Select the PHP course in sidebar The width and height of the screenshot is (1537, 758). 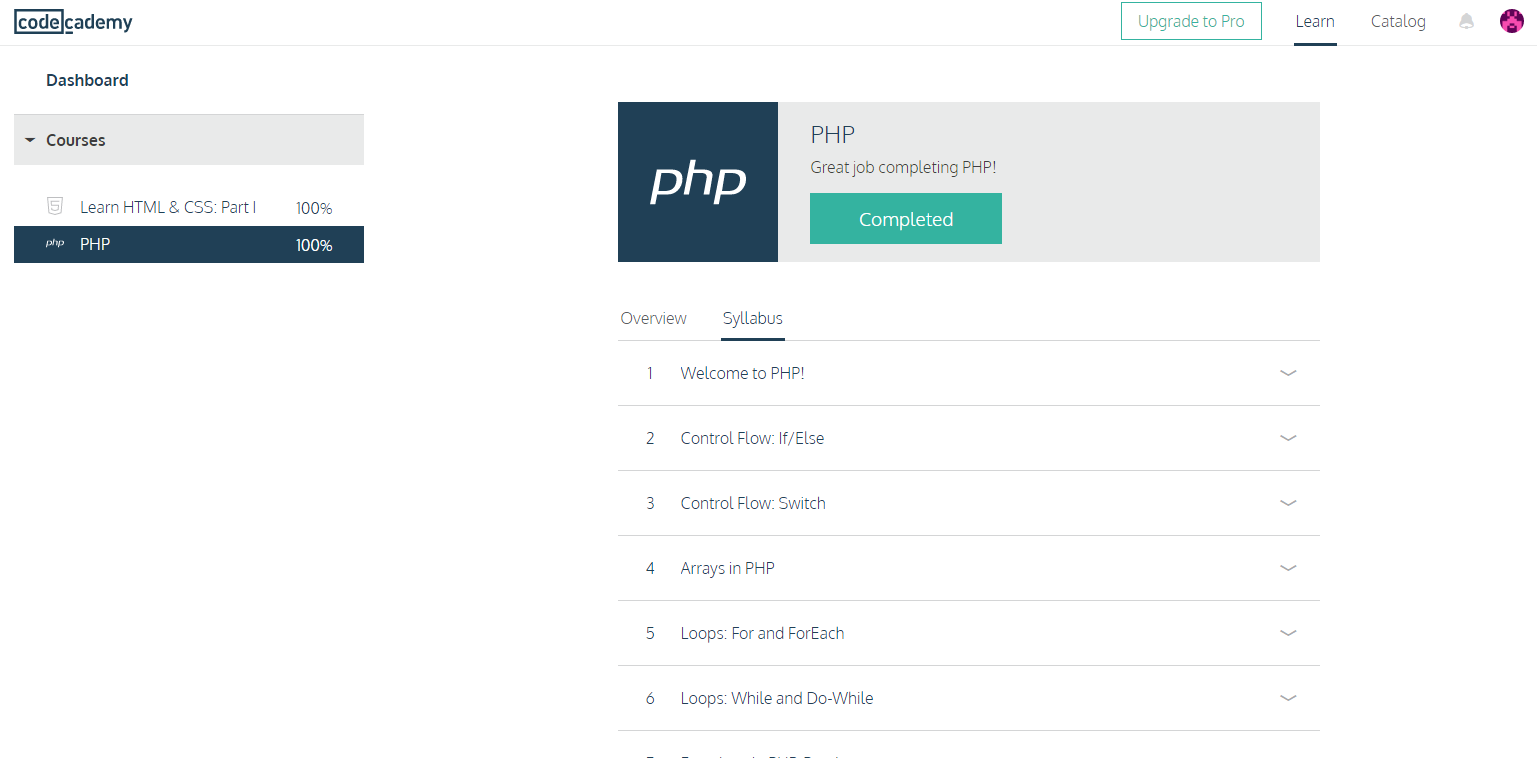[189, 244]
